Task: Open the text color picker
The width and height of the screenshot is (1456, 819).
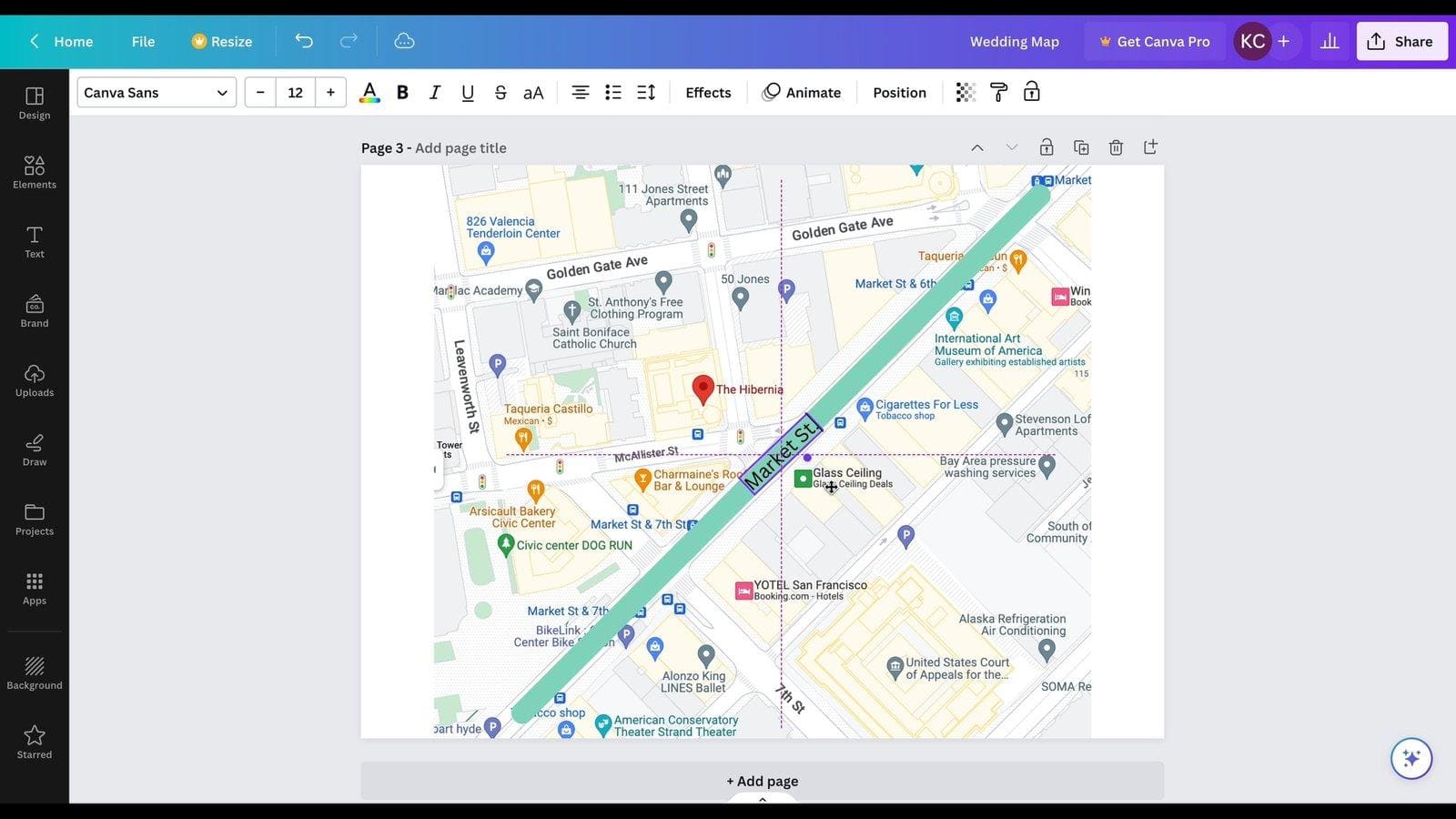Action: pyautogui.click(x=369, y=92)
